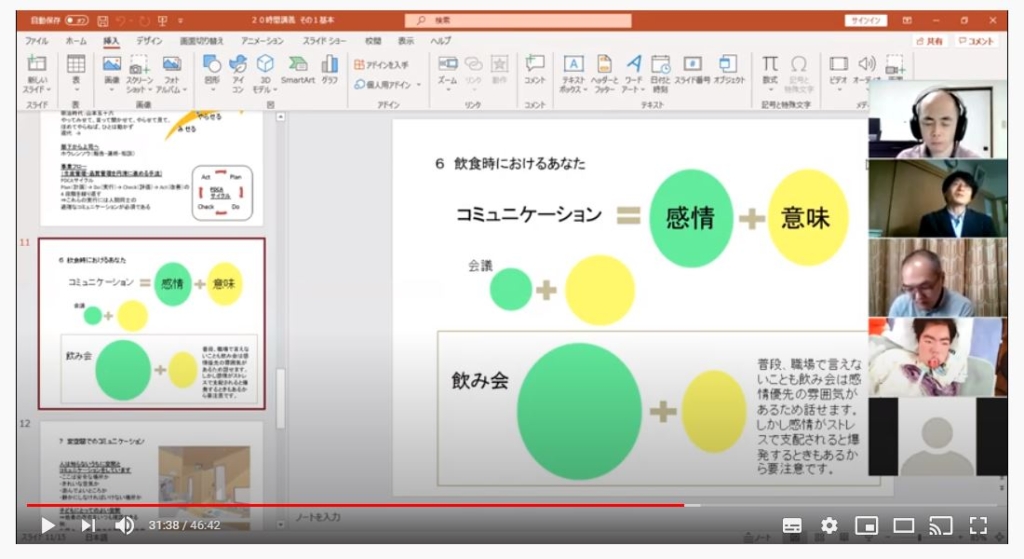Click the Save icon in title bar
The width and height of the screenshot is (1024, 559).
coord(103,21)
